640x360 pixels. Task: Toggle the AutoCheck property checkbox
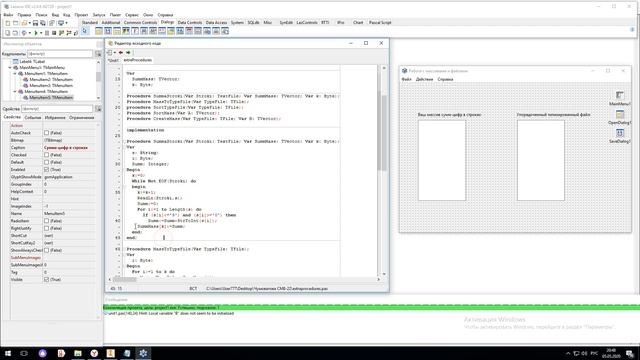tap(47, 133)
